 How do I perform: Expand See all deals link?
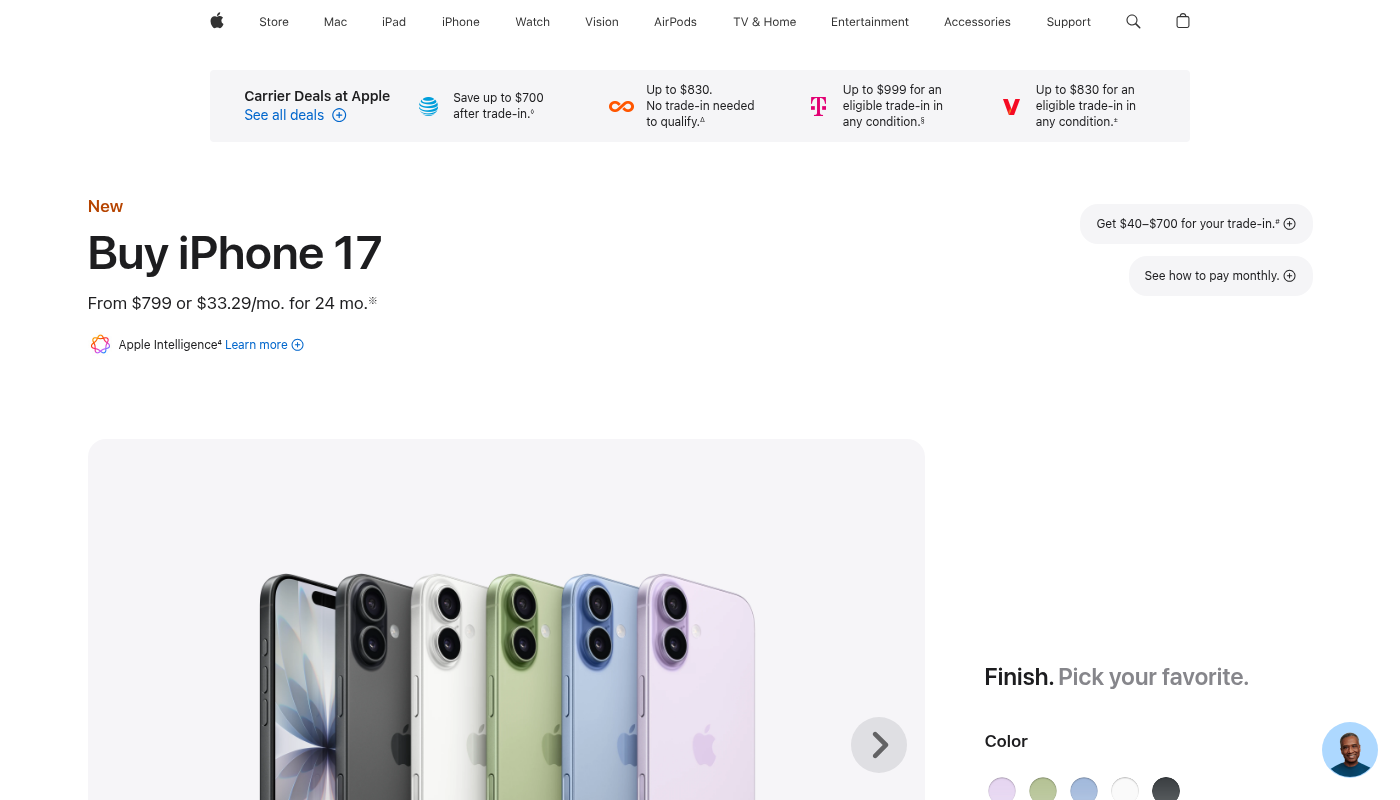[295, 115]
